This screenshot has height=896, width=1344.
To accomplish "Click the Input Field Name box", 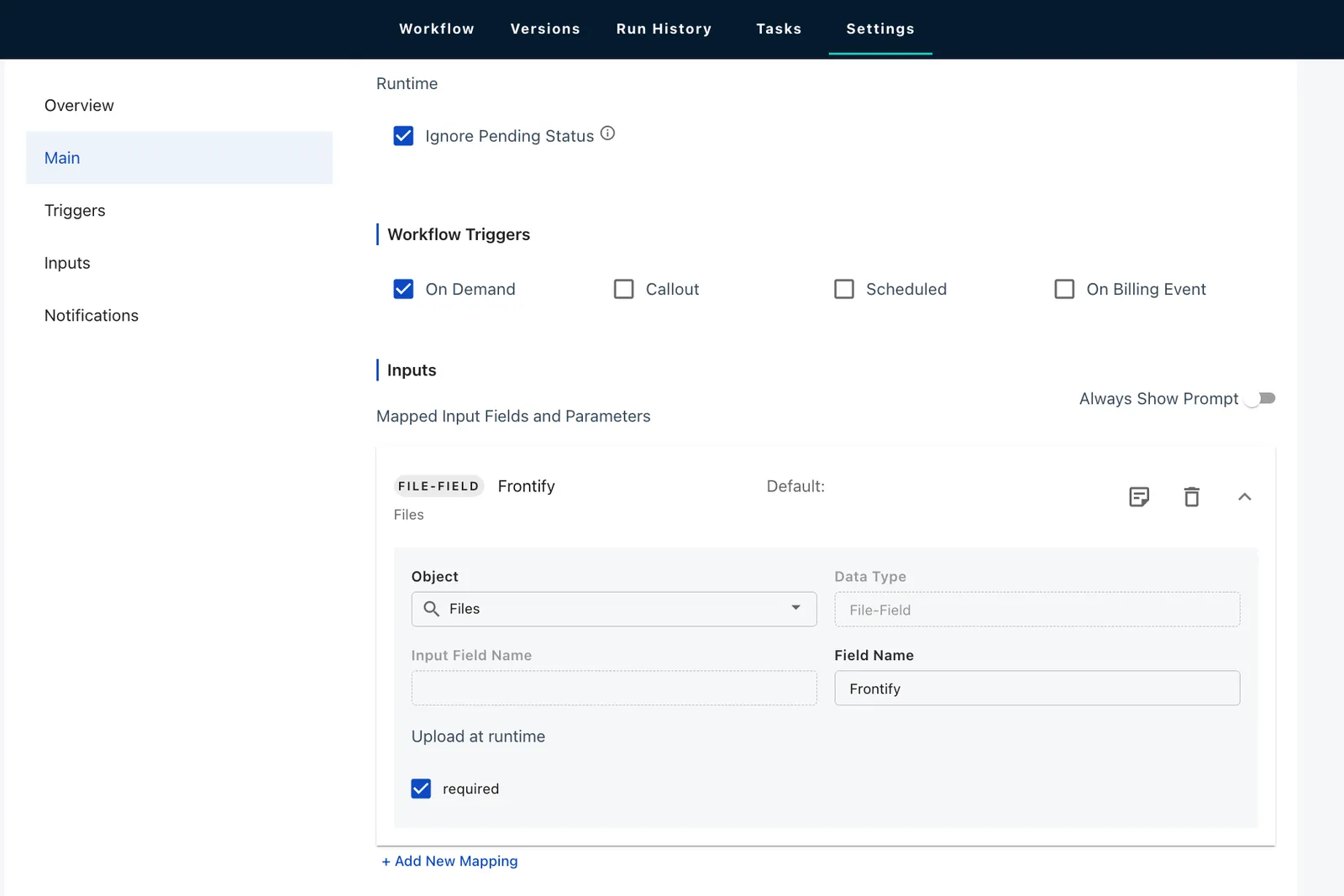I will (x=614, y=689).
